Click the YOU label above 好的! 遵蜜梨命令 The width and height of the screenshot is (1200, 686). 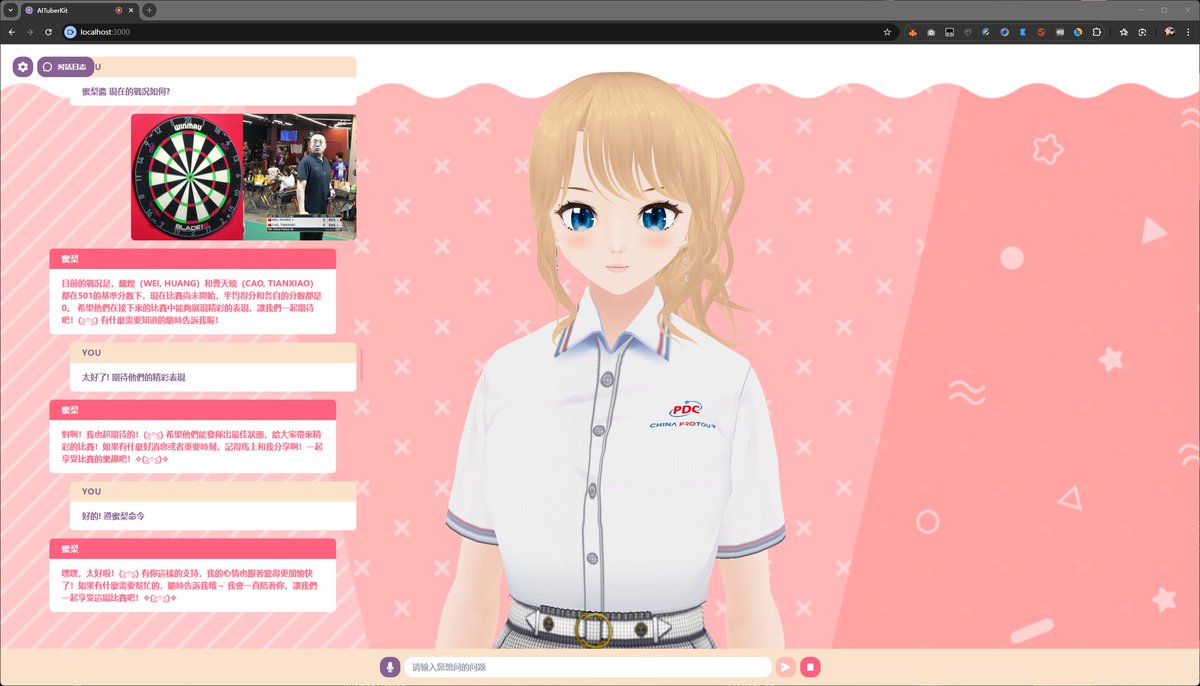point(91,492)
